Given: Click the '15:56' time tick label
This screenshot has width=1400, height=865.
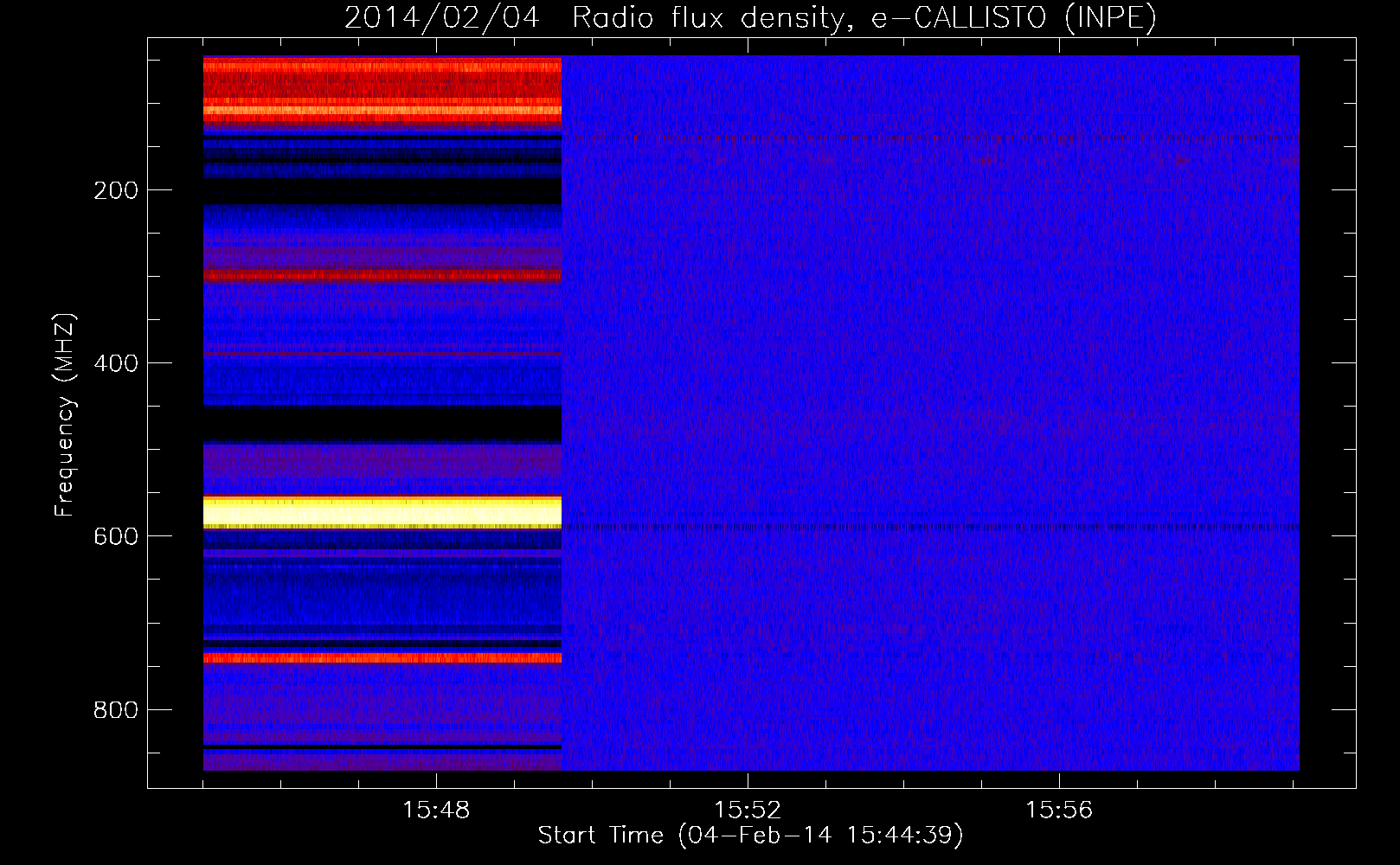Looking at the screenshot, I should (1059, 811).
